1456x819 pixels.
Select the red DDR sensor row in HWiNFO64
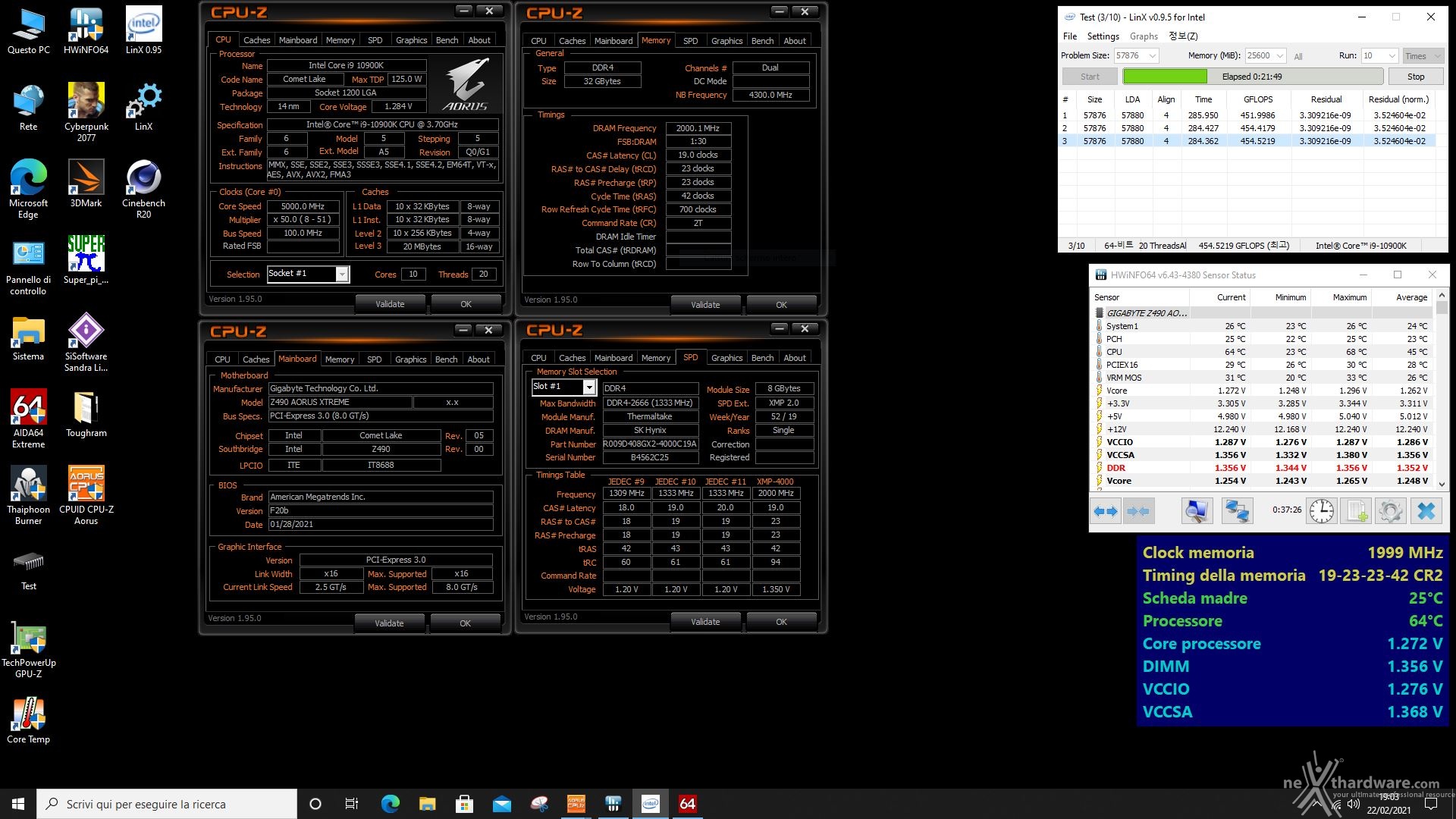click(1263, 468)
